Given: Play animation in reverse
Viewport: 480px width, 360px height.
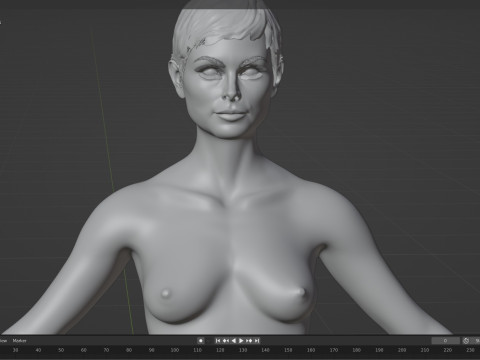Looking at the screenshot, I should click(234, 340).
